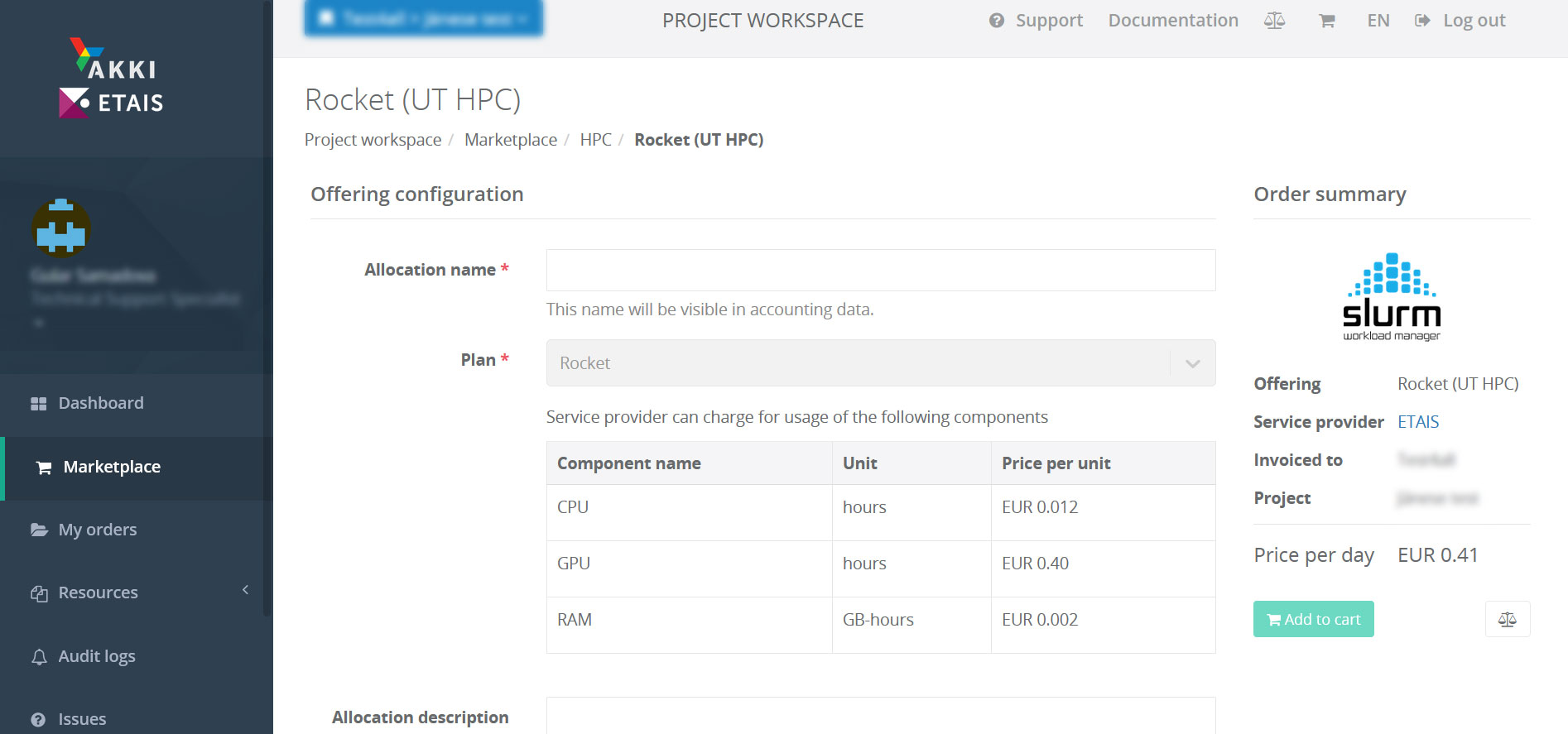This screenshot has width=1568, height=734.
Task: Click the sidebar vertical scrollbar
Action: 267,308
